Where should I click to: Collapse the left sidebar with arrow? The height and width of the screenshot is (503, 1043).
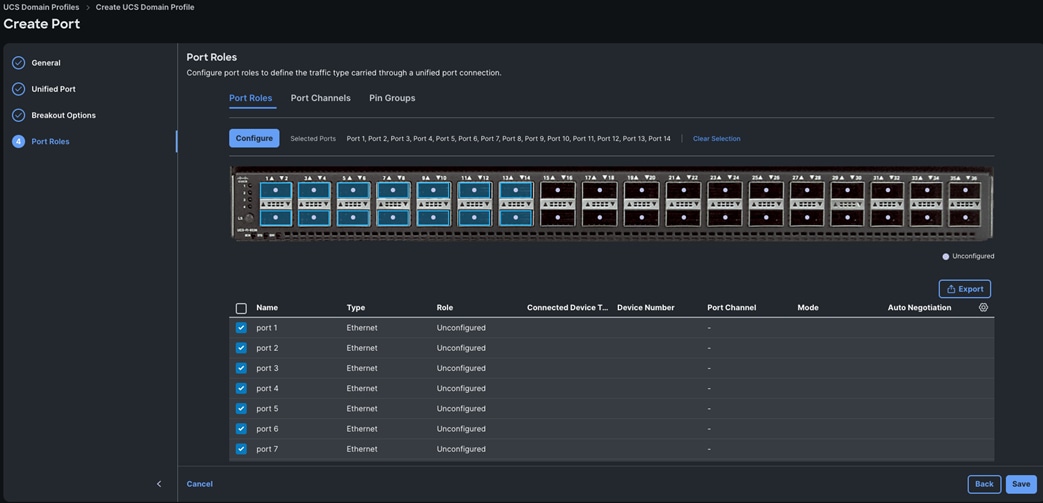pyautogui.click(x=159, y=484)
